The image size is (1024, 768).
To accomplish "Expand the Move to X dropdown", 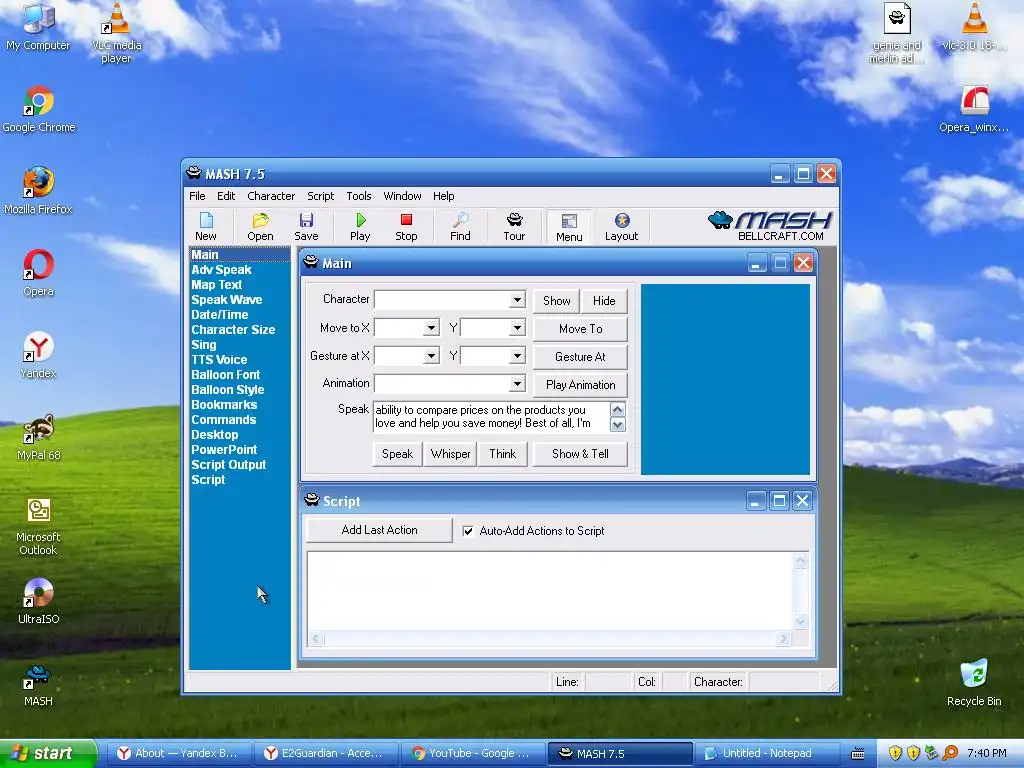I will 431,328.
